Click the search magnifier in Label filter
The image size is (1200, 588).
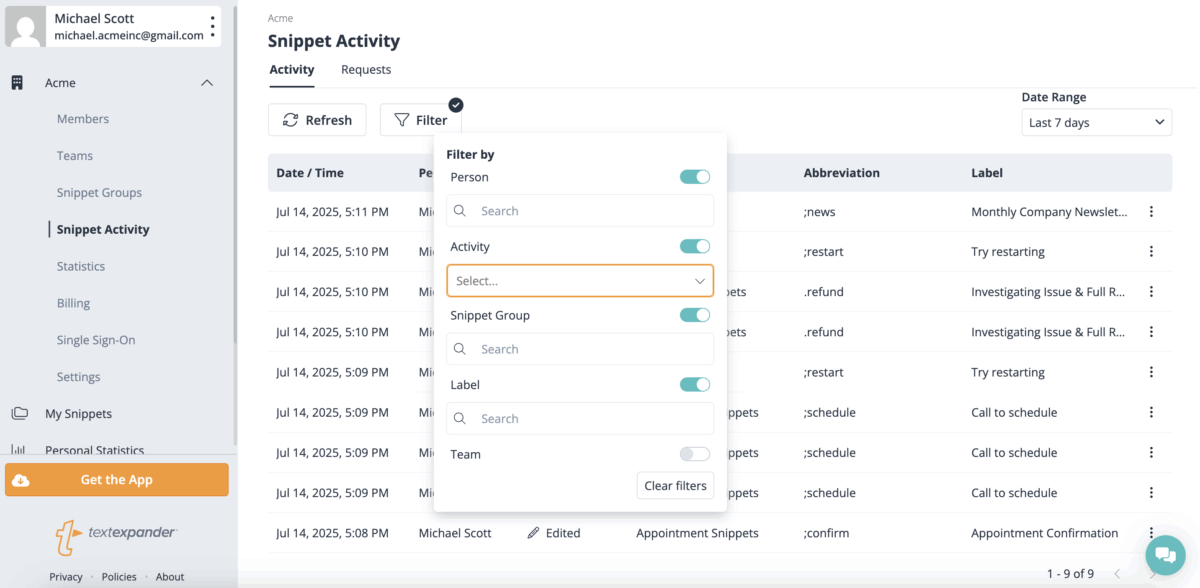click(460, 418)
